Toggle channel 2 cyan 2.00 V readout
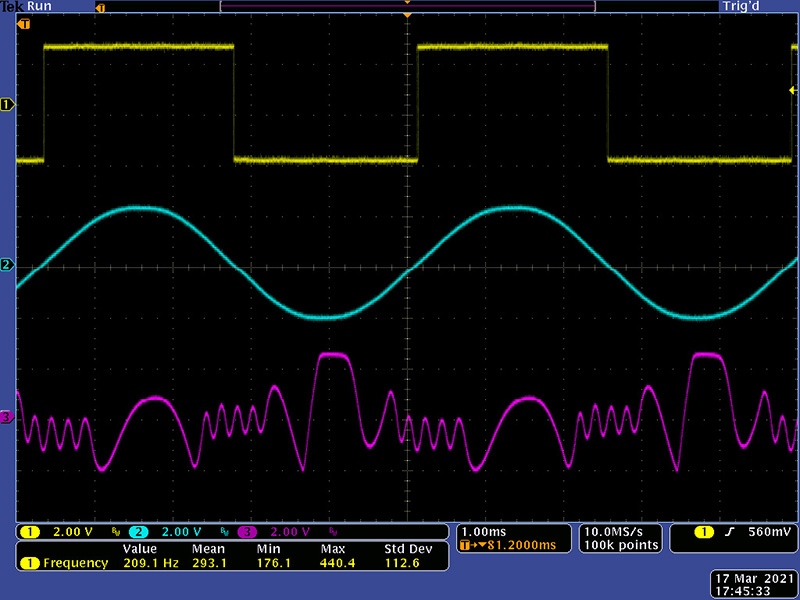Screen dimensions: 800x600 [x=170, y=531]
